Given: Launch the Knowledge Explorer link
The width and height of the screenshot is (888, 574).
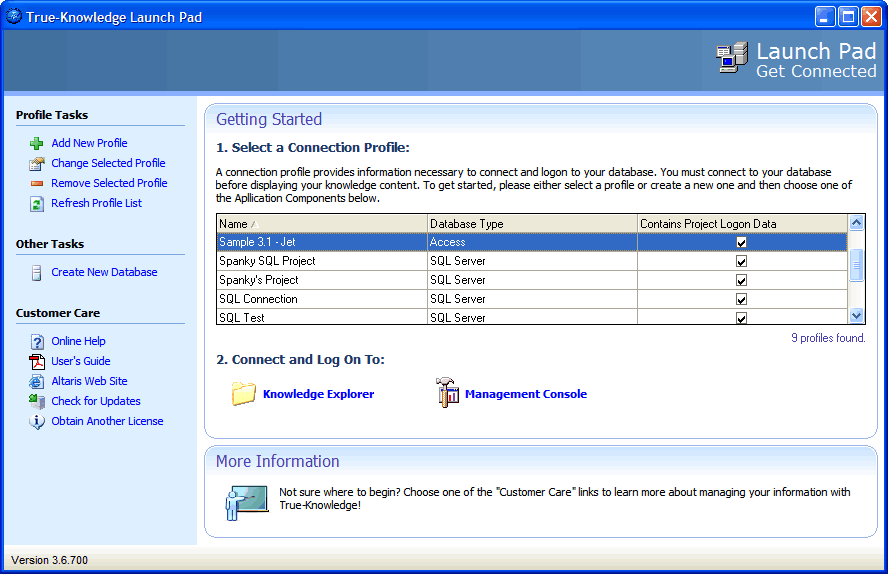Looking at the screenshot, I should (318, 394).
